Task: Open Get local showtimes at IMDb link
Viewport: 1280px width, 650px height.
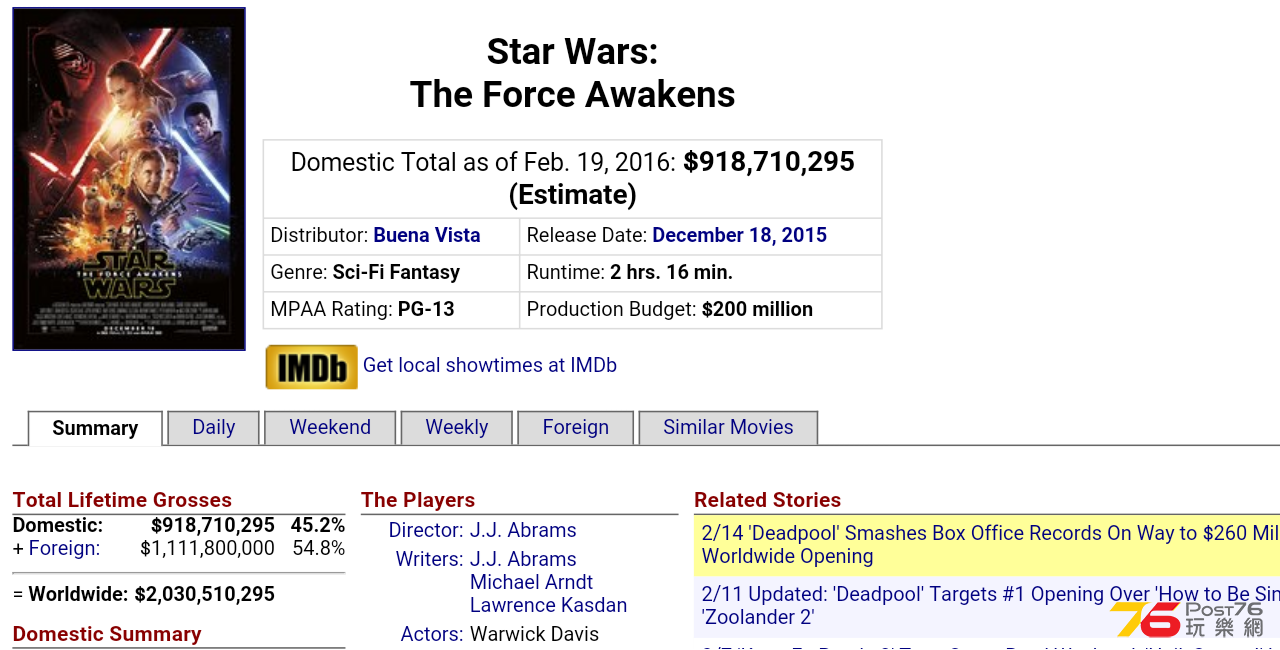Action: 490,366
